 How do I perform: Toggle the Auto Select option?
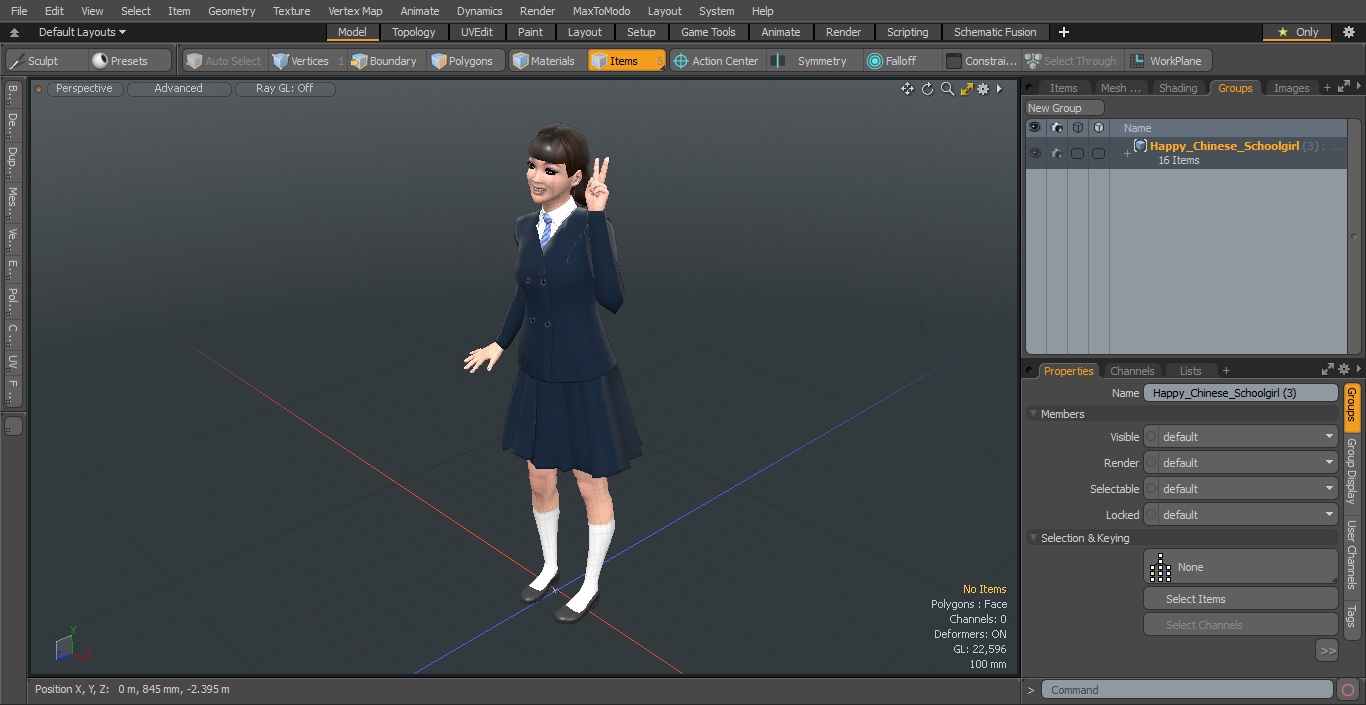[x=223, y=61]
